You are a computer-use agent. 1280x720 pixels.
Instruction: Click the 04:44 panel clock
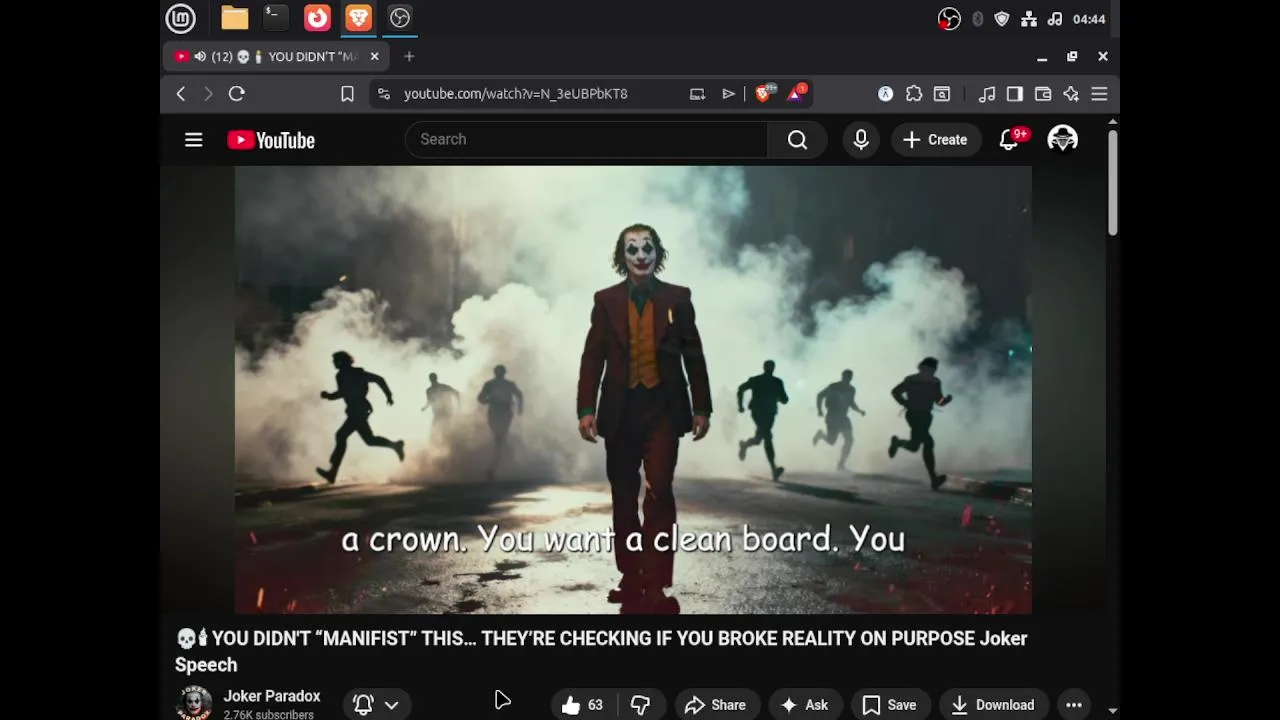[1089, 19]
